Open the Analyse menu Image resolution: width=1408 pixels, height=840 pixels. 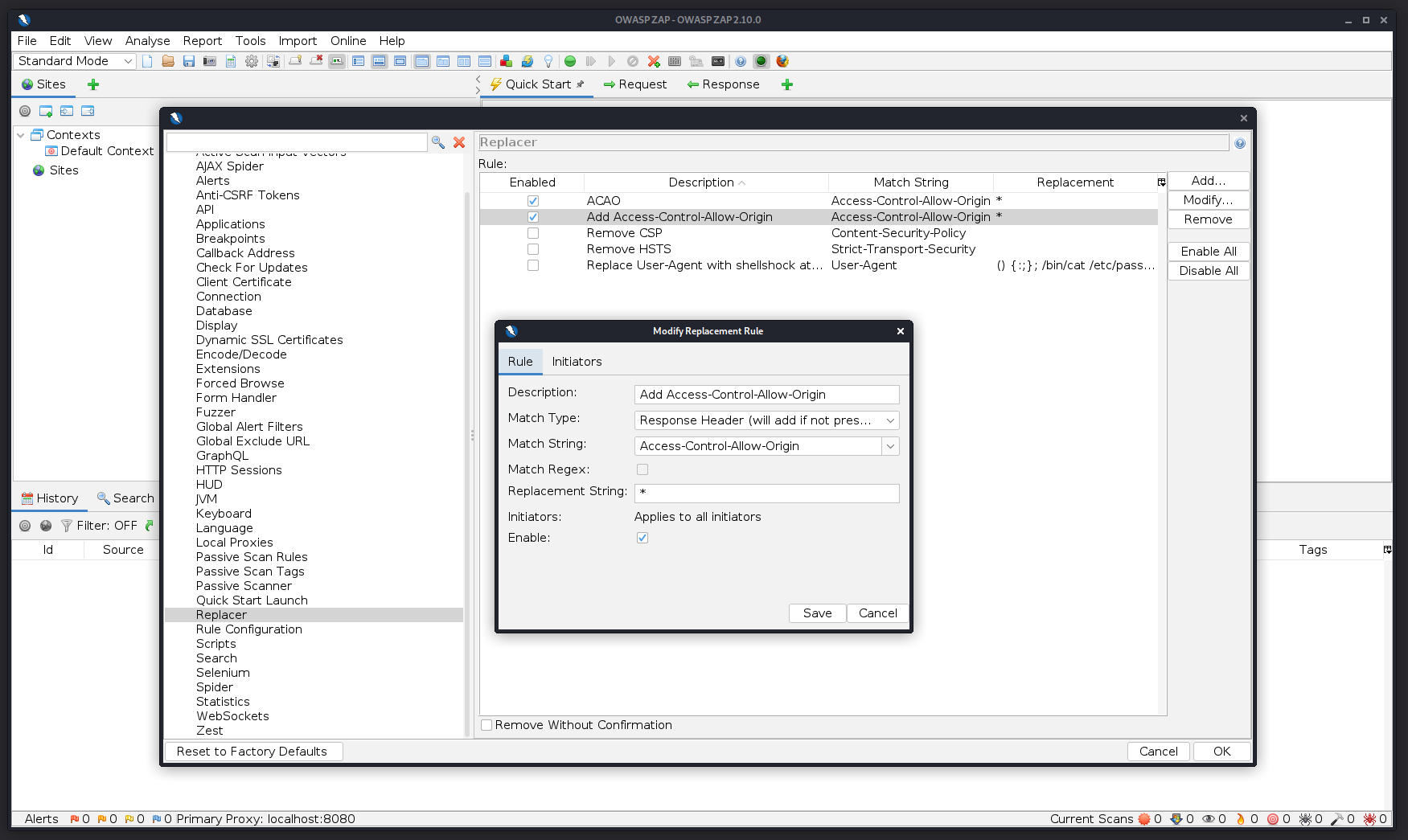(x=147, y=40)
